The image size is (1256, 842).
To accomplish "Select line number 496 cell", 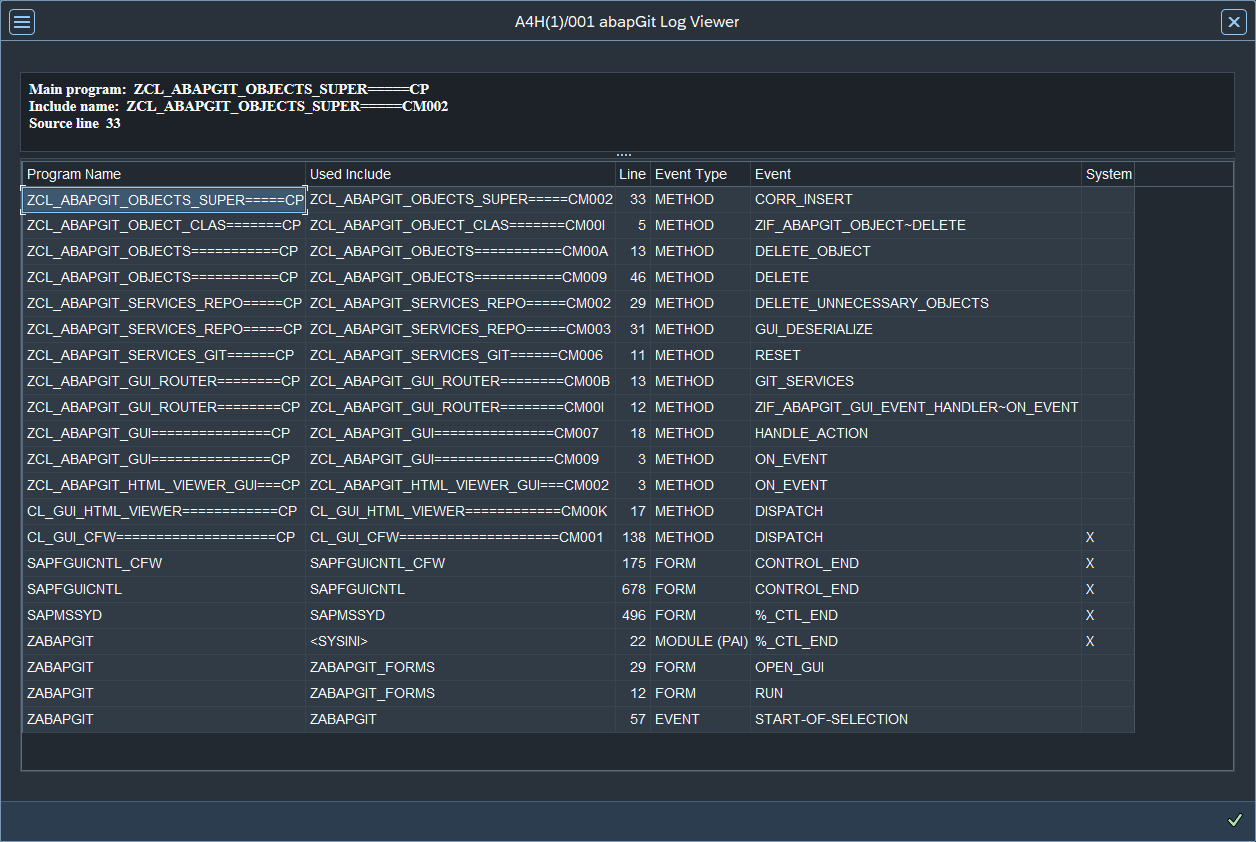I will click(x=633, y=615).
